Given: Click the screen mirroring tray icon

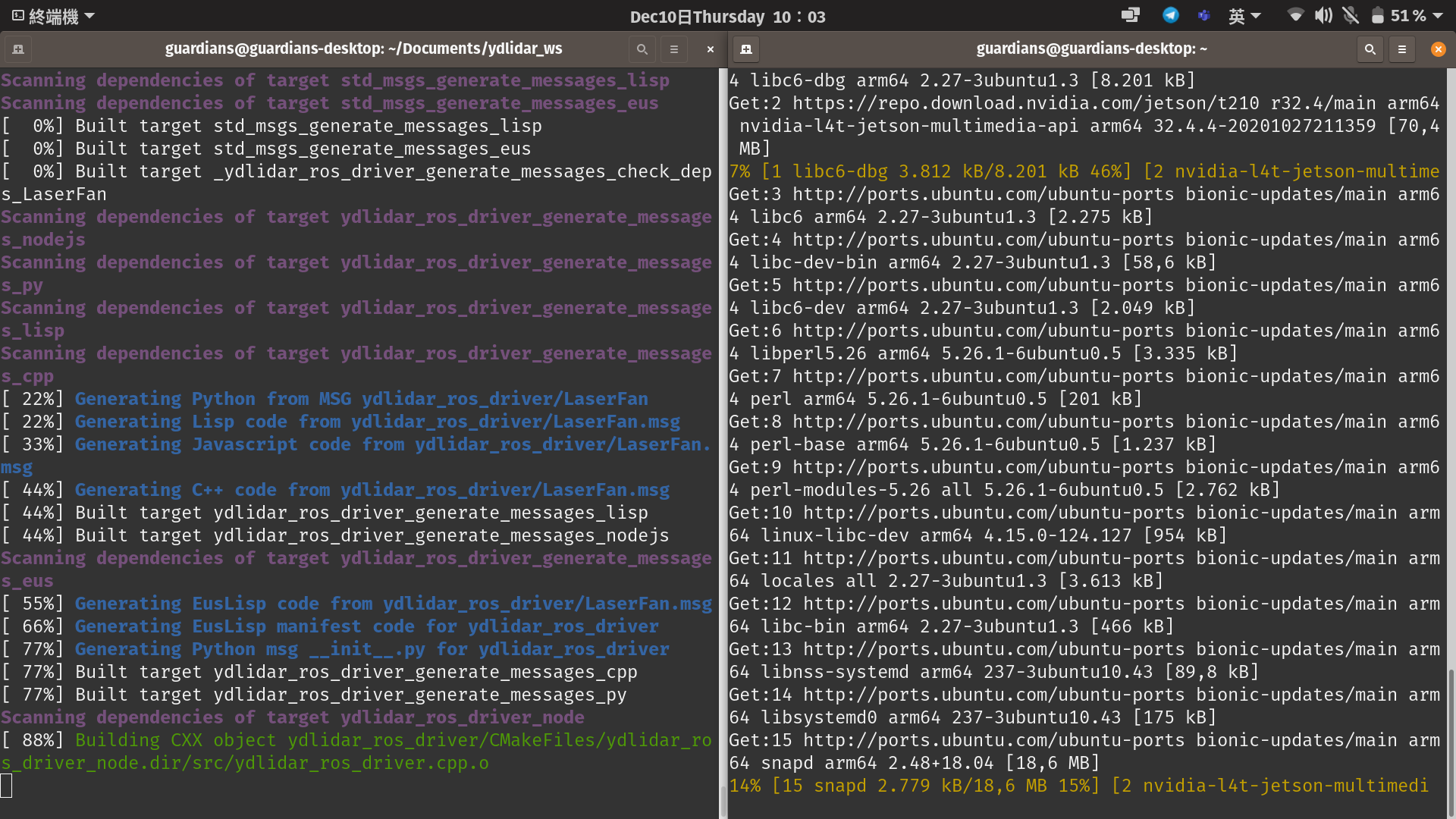Looking at the screenshot, I should pos(1131,15).
